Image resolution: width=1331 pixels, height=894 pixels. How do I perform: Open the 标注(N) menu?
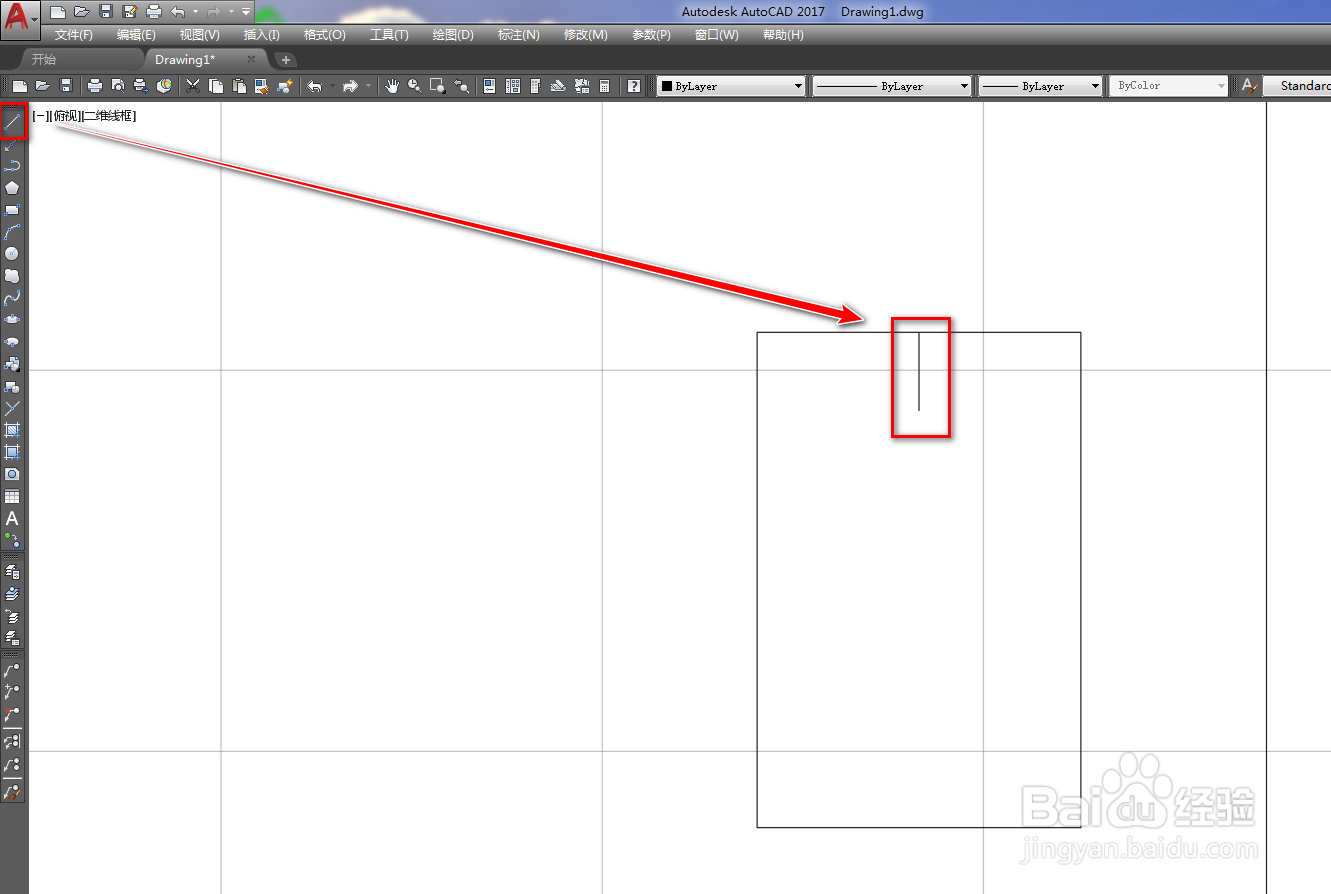(x=519, y=35)
